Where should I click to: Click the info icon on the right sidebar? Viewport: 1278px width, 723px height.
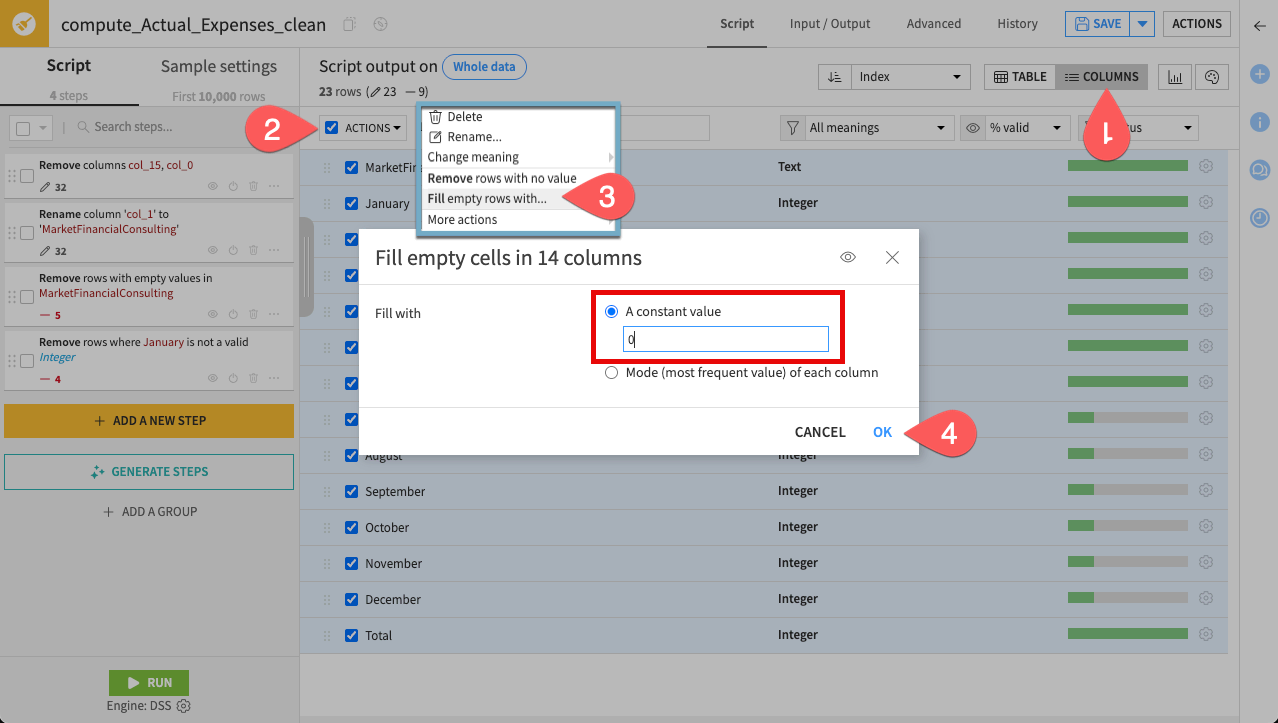(x=1259, y=120)
